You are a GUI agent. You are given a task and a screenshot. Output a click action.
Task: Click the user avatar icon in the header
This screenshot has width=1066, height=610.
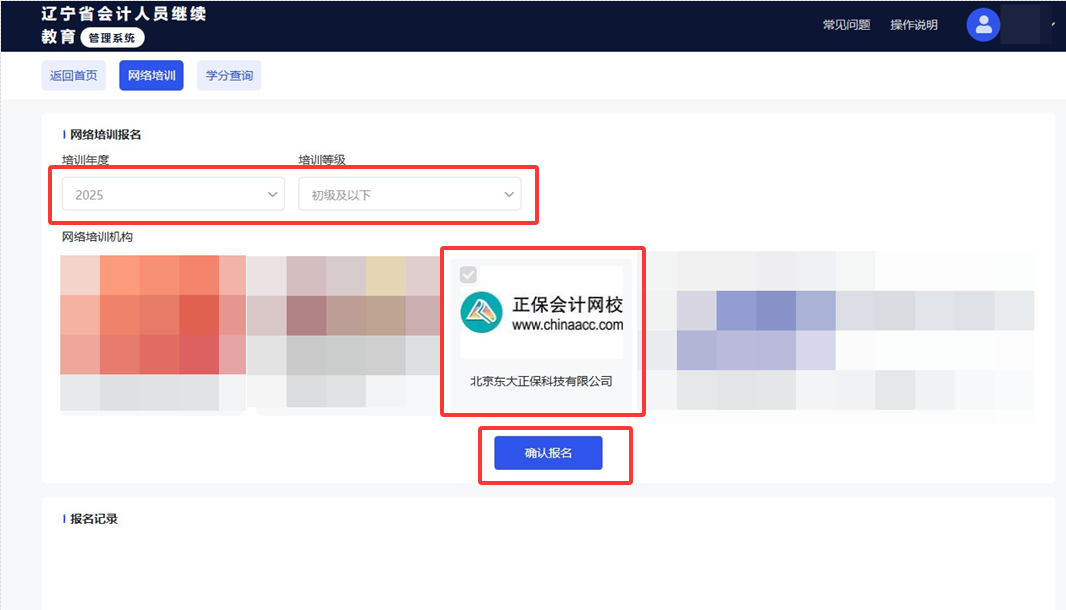pos(982,24)
